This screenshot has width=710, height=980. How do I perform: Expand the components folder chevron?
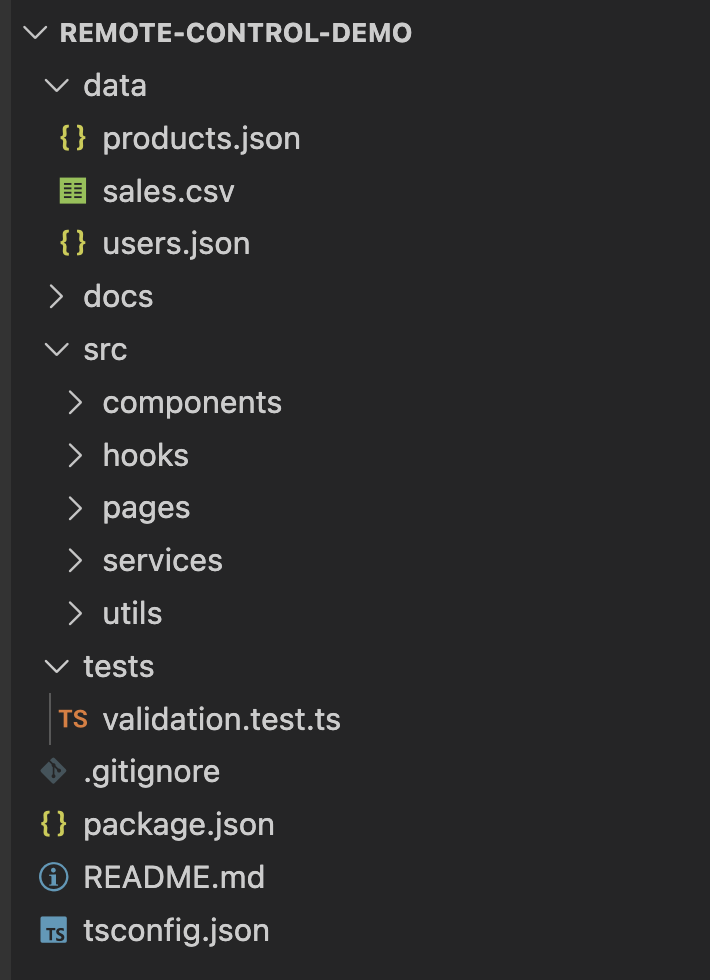coord(75,402)
